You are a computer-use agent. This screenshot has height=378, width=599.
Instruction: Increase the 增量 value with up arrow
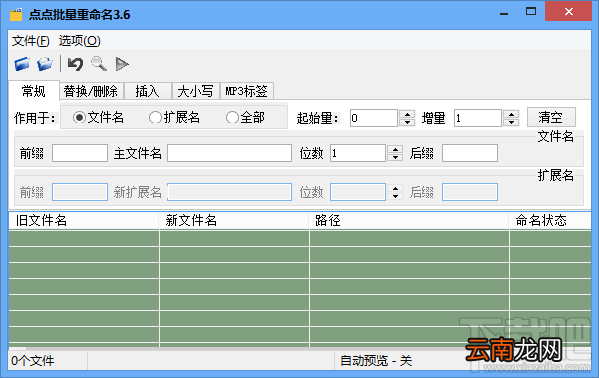[511, 114]
